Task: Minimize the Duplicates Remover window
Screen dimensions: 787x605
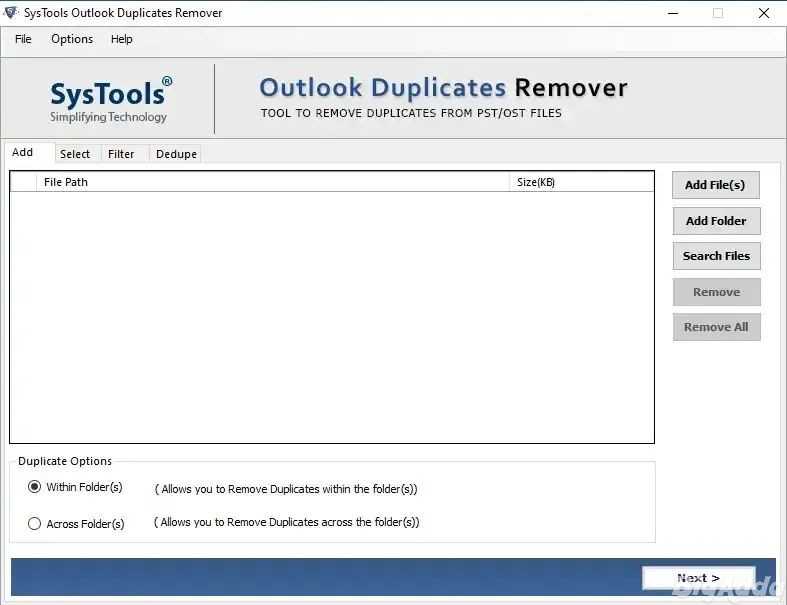Action: tap(673, 13)
